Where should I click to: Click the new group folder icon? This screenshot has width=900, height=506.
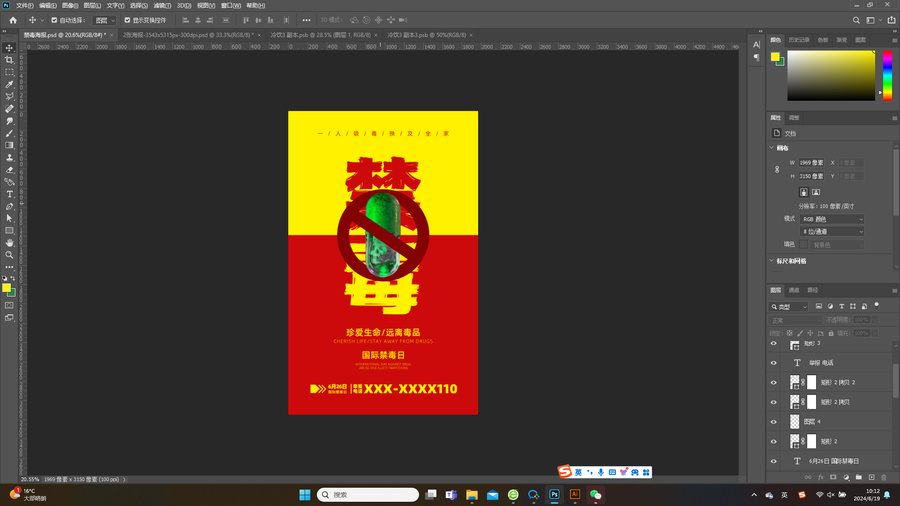[859, 477]
